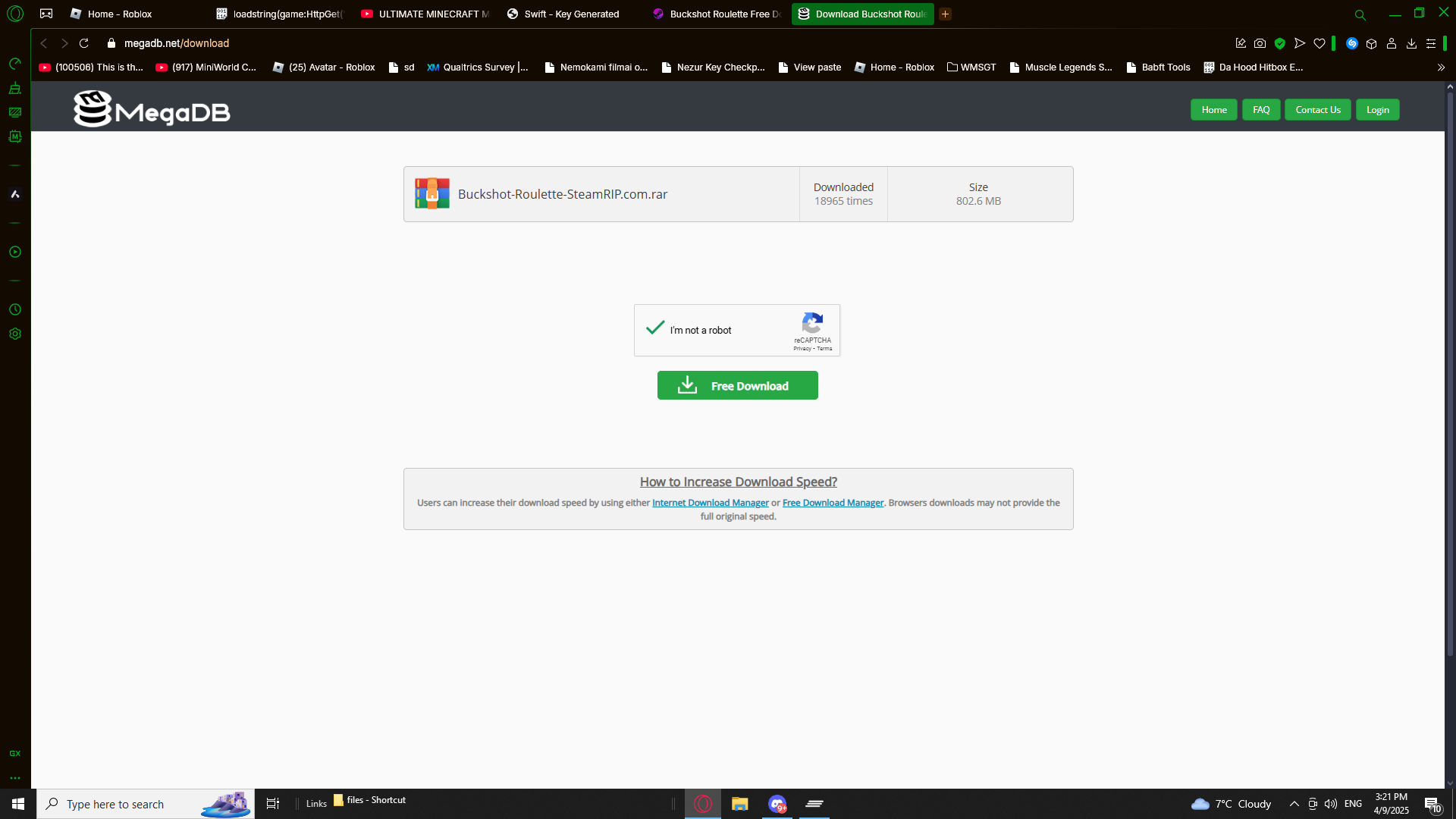Image resolution: width=1456 pixels, height=819 pixels.
Task: Click the Contact Us button
Action: pyautogui.click(x=1318, y=110)
